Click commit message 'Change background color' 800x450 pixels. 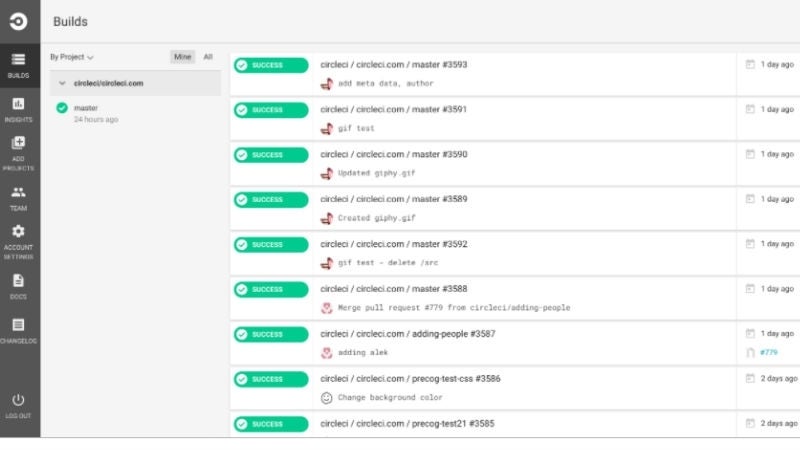390,398
